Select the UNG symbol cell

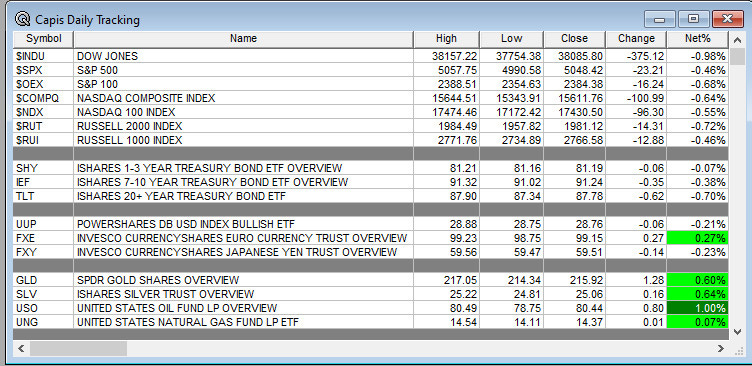pyautogui.click(x=44, y=321)
